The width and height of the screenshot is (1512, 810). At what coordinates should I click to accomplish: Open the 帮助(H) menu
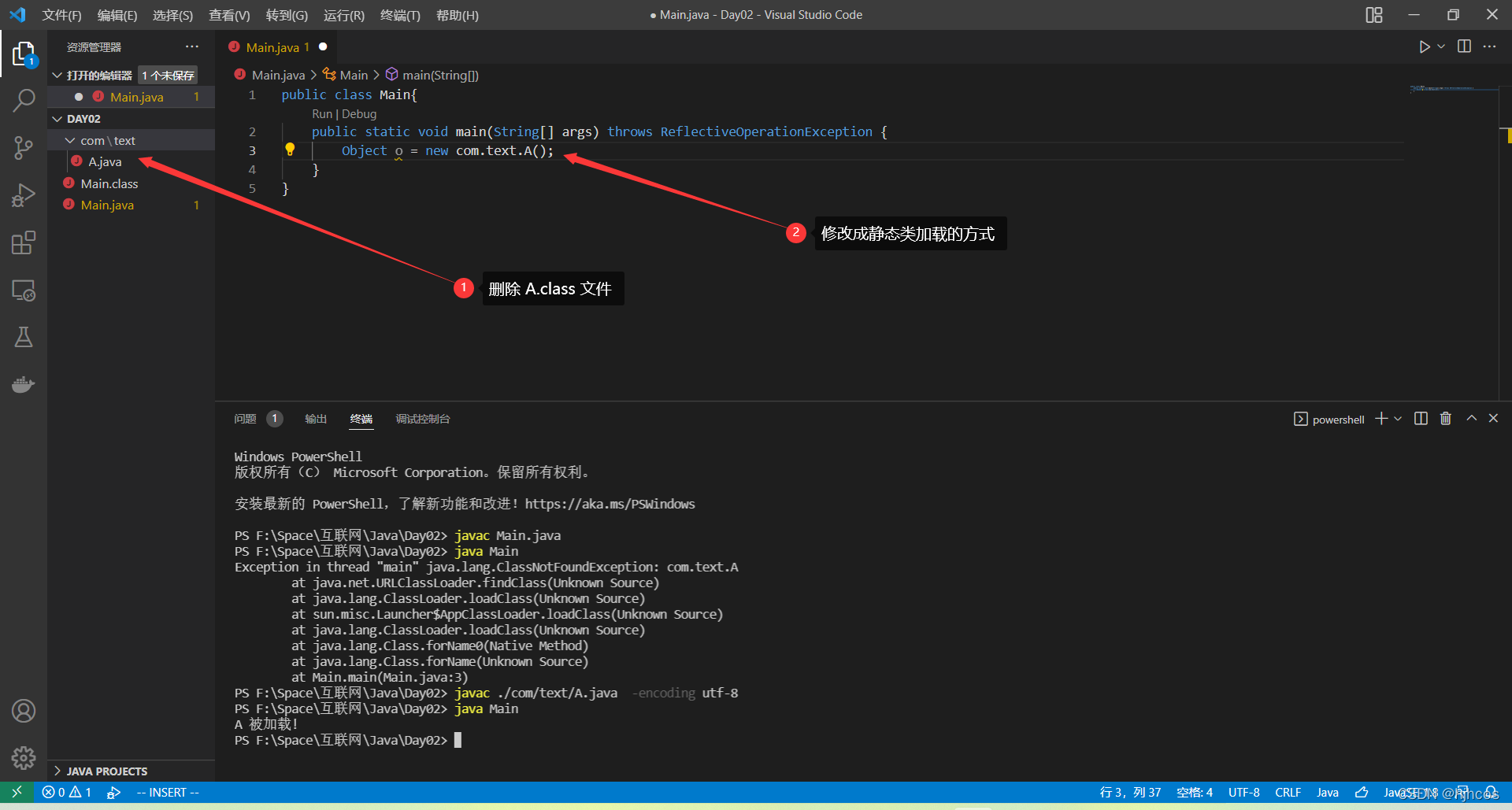tap(457, 15)
